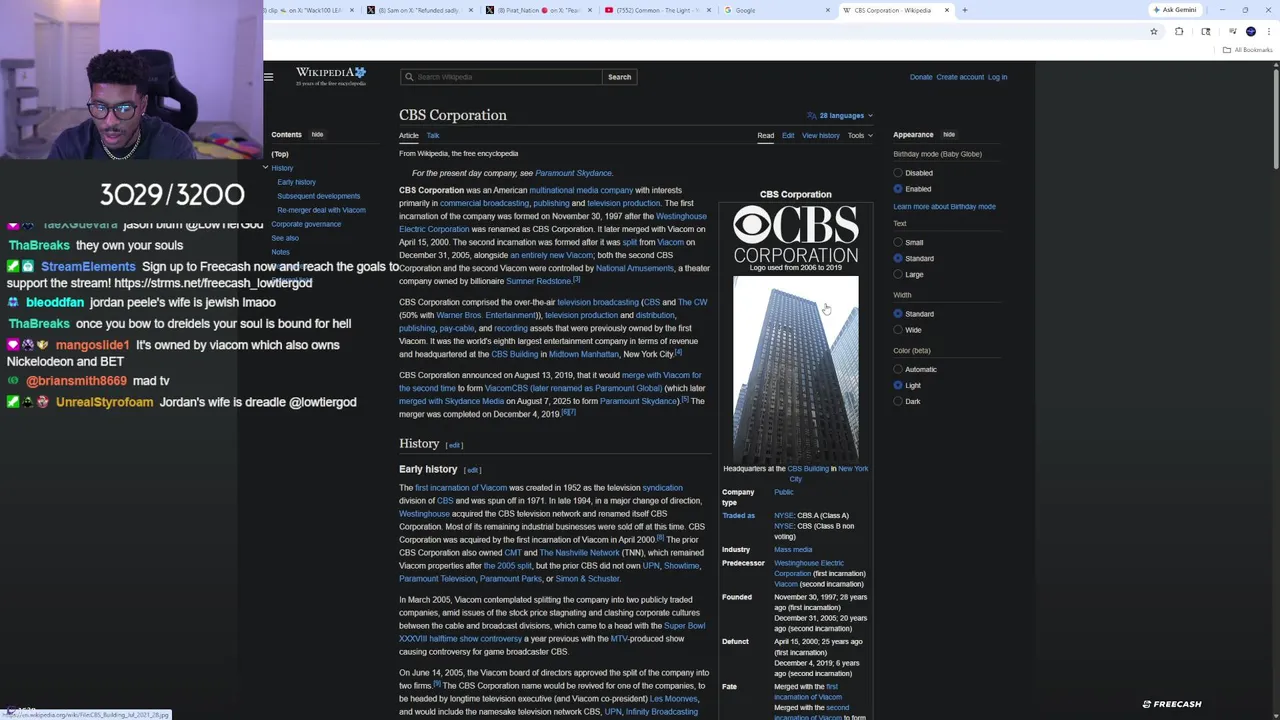Go to Re-merger deal with Viacom in Contents
Image resolution: width=1280 pixels, height=720 pixels.
pos(321,210)
